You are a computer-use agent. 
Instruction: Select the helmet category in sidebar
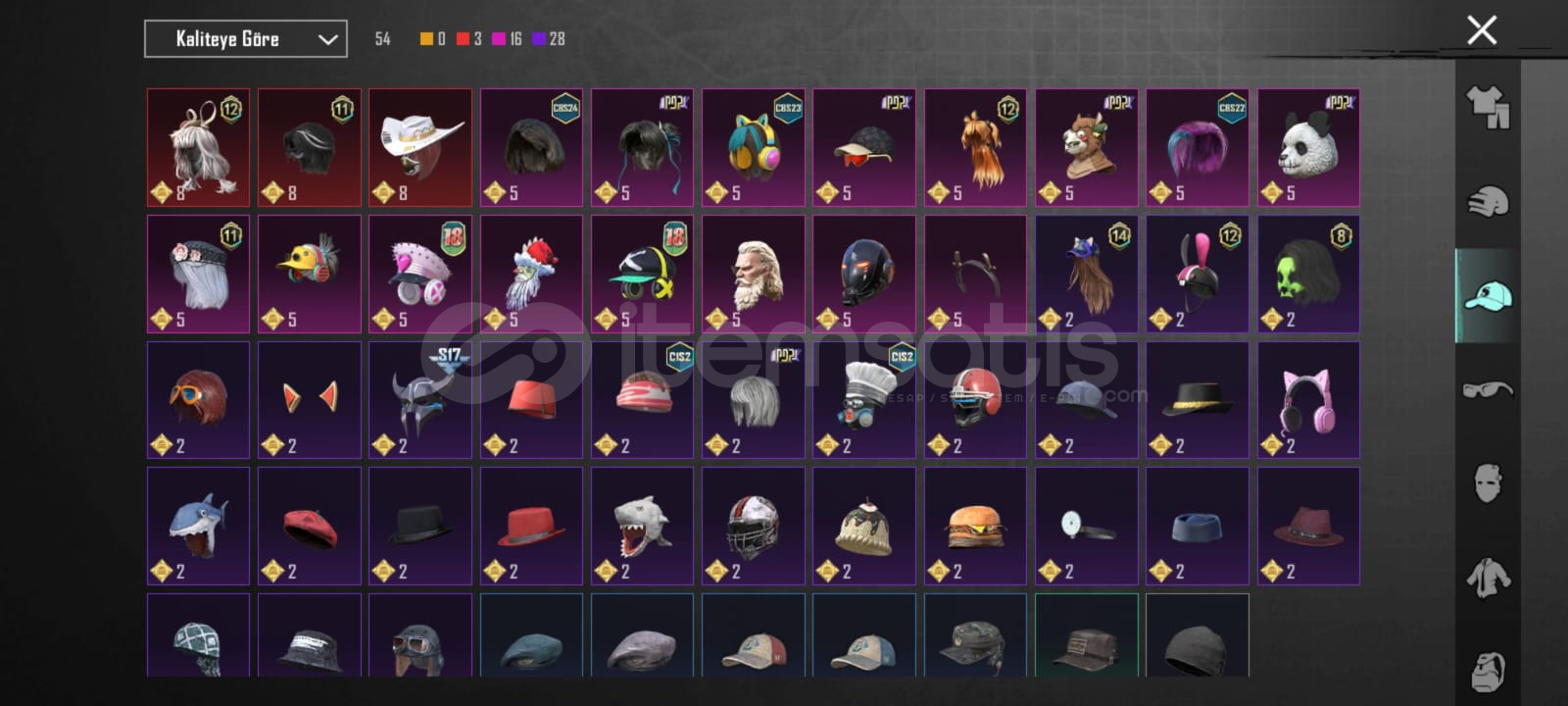click(1488, 202)
